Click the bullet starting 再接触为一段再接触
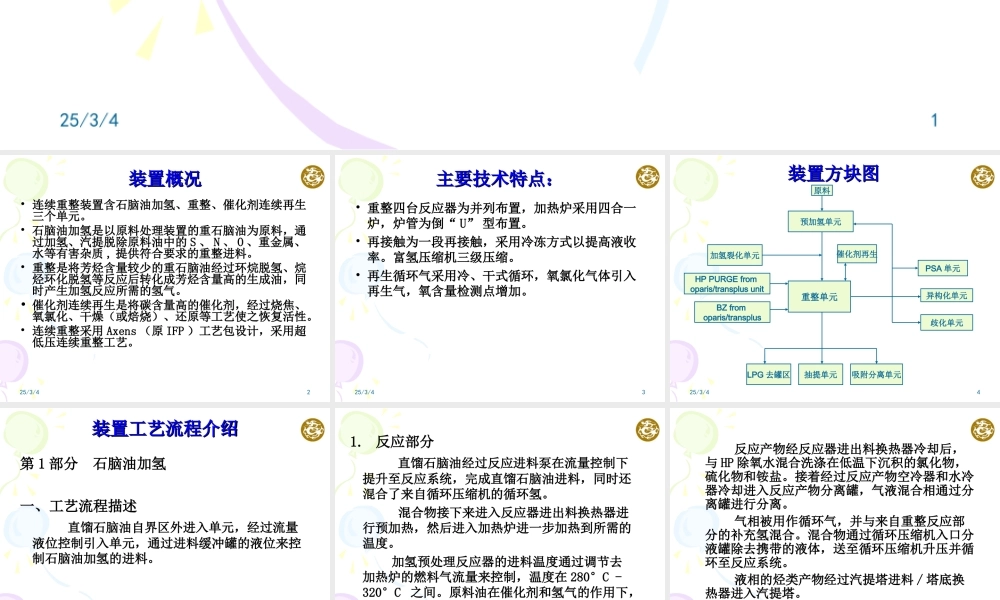The height and width of the screenshot is (600, 1000). (x=501, y=249)
